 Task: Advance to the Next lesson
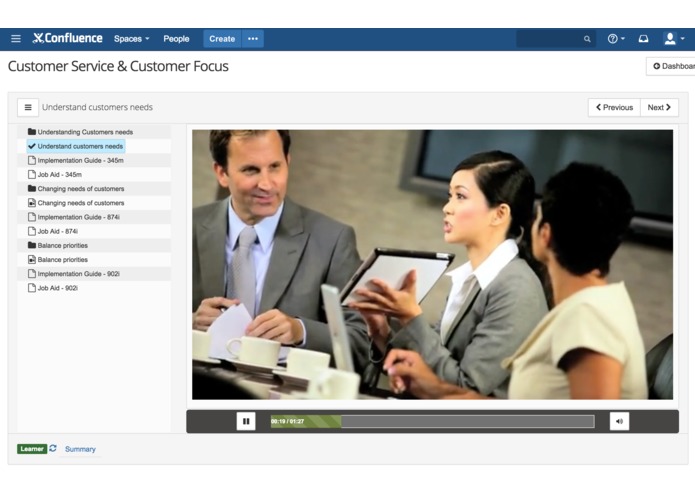660,107
